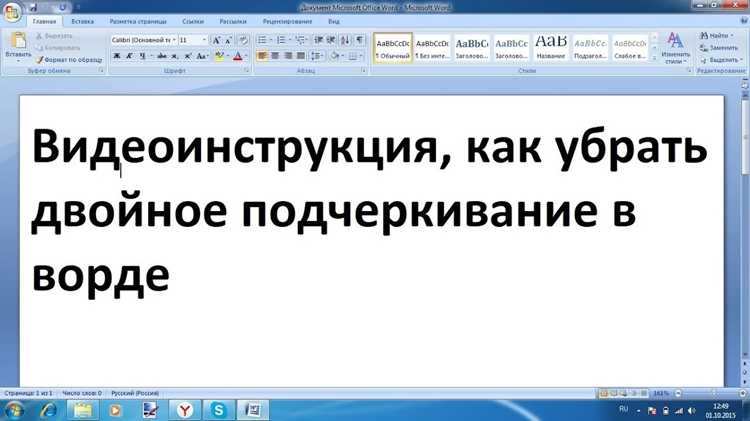Switch to the Ссылки (References) tab
Image resolution: width=750 pixels, height=421 pixels.
[x=193, y=22]
